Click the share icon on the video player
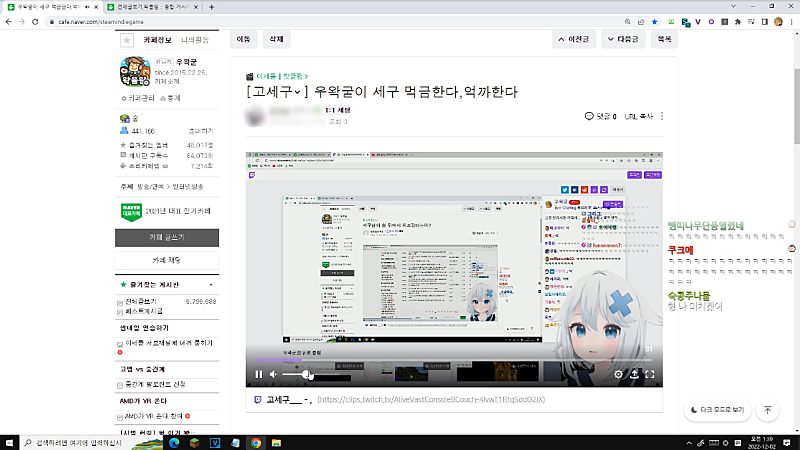 click(x=634, y=374)
